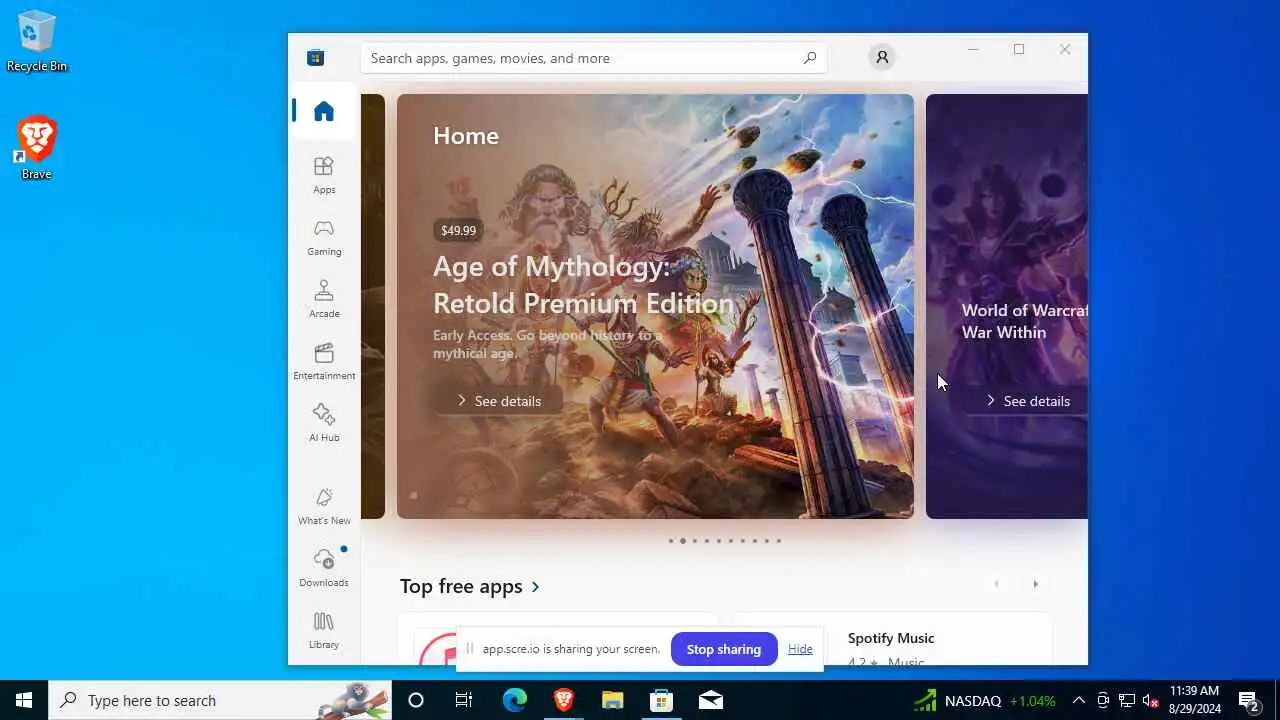This screenshot has height=720, width=1280.
Task: Open the network tray icon
Action: click(1127, 701)
